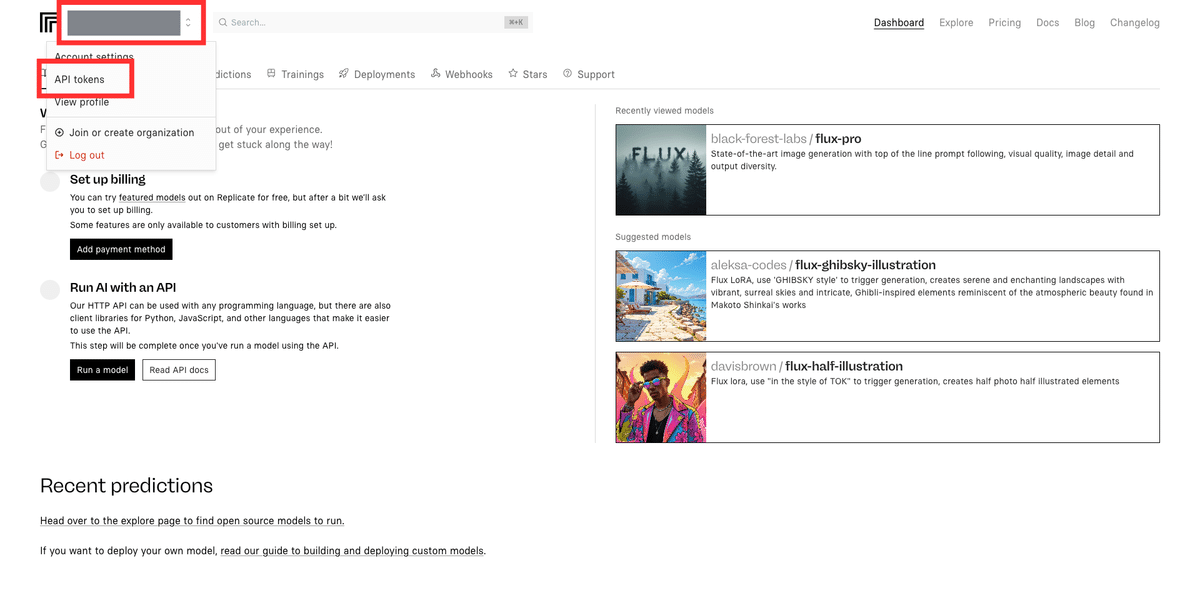Open the Changelog link

1135,22
